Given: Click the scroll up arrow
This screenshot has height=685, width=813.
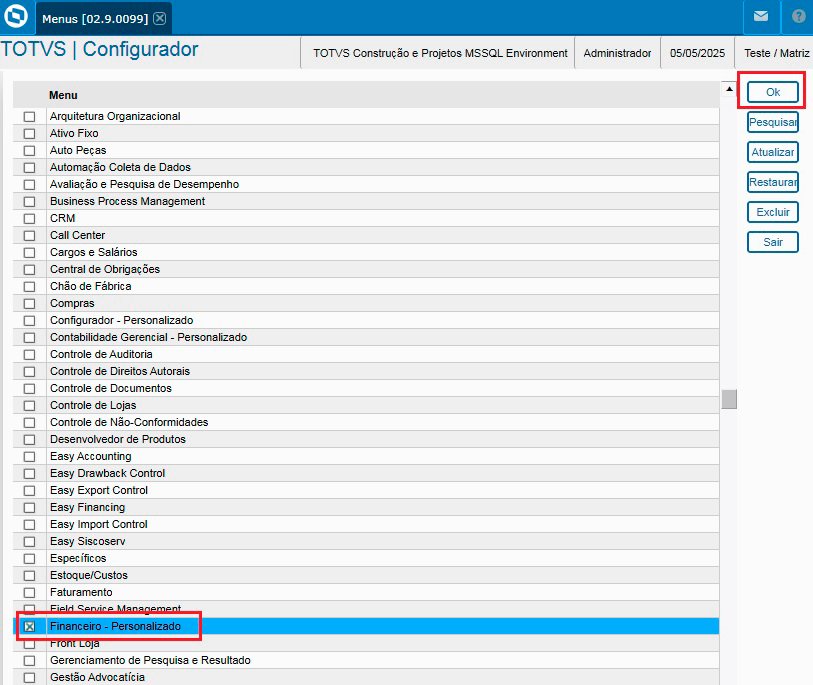Looking at the screenshot, I should [x=729, y=89].
